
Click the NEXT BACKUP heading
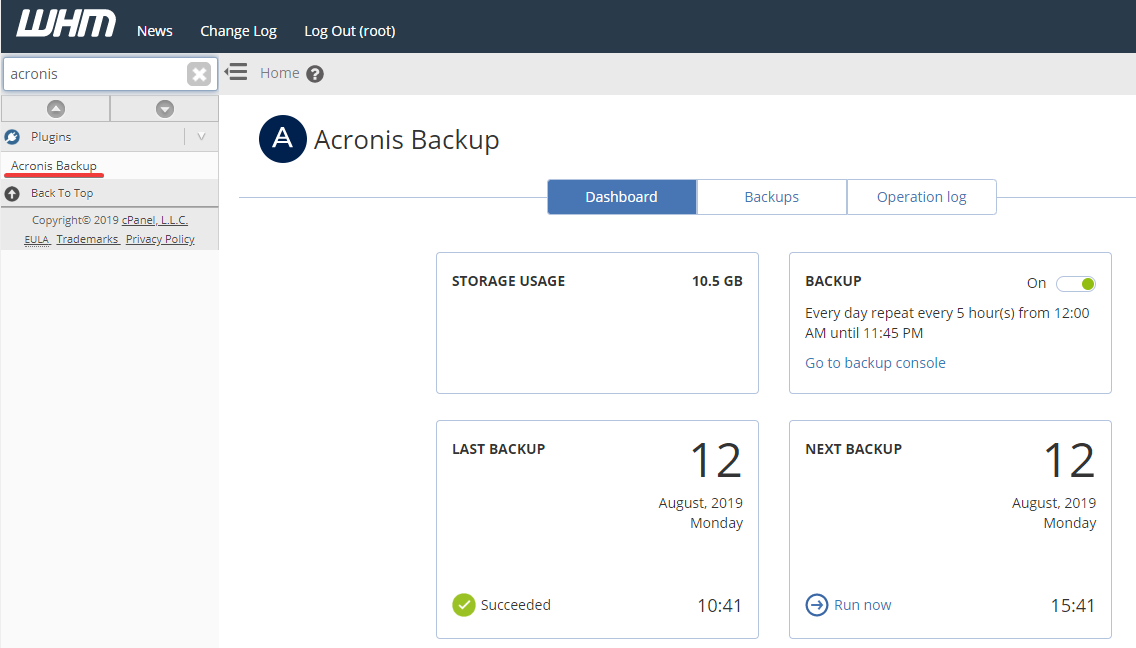(x=853, y=449)
